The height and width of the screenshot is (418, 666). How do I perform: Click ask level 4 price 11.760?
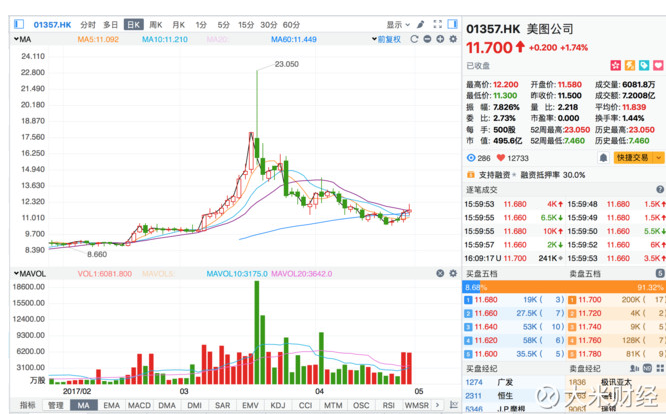click(x=590, y=340)
